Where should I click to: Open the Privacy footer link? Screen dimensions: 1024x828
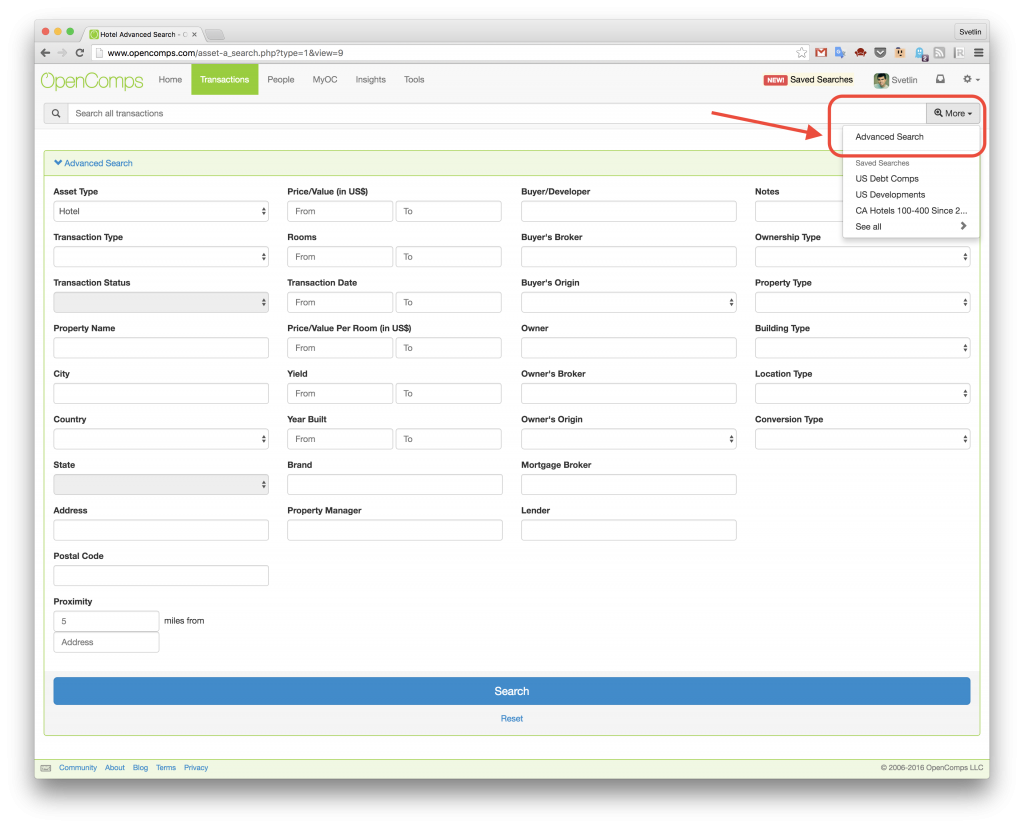click(196, 768)
